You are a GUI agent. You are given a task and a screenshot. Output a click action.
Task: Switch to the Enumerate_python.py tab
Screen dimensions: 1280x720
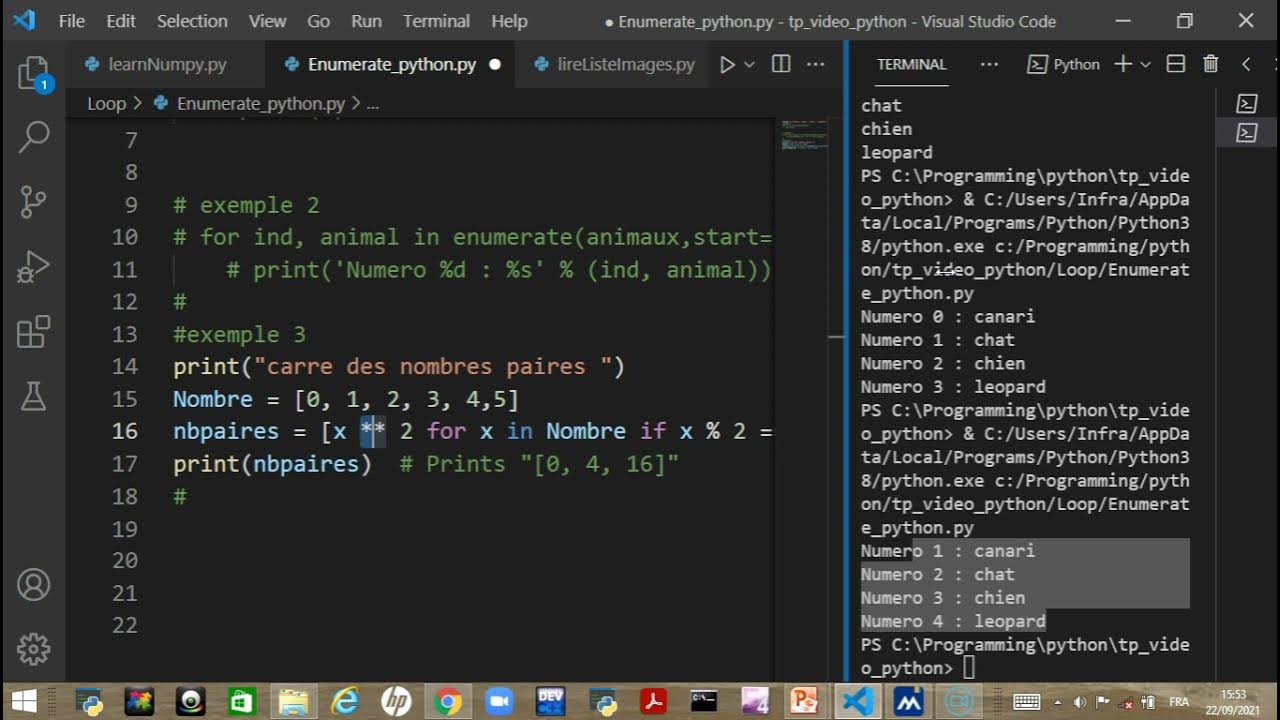click(391, 64)
